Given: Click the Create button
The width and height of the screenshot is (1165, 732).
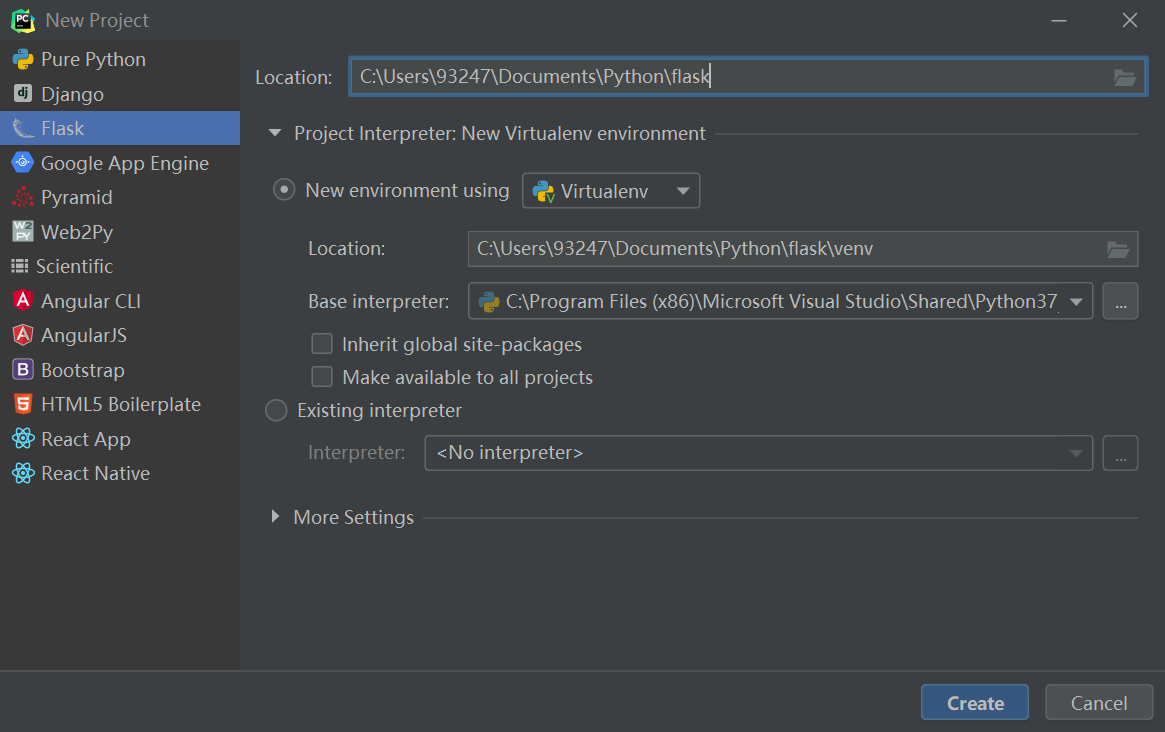Looking at the screenshot, I should (x=975, y=703).
